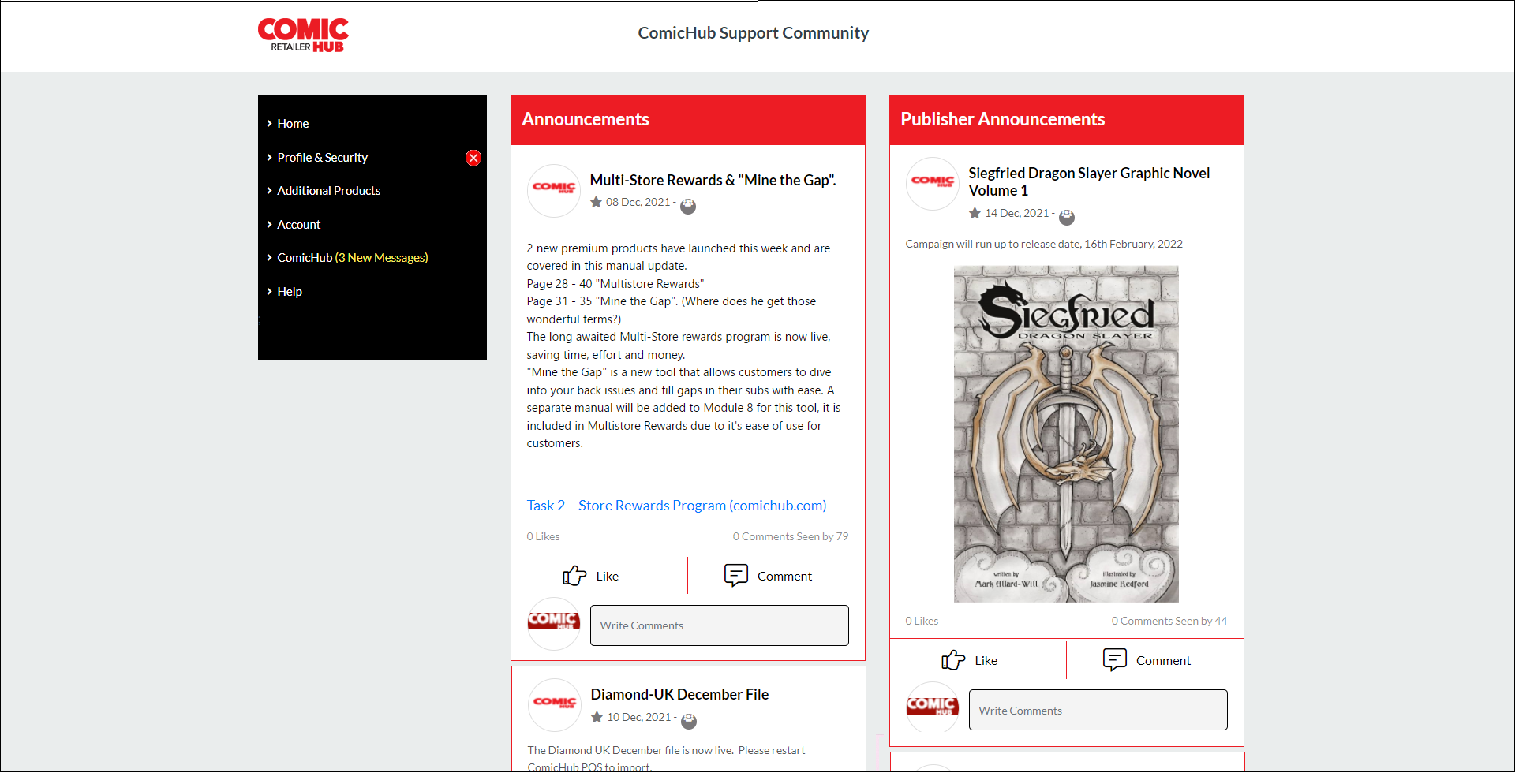Click the campaign release date text for Siegfried
The image size is (1519, 784).
[x=1043, y=245]
